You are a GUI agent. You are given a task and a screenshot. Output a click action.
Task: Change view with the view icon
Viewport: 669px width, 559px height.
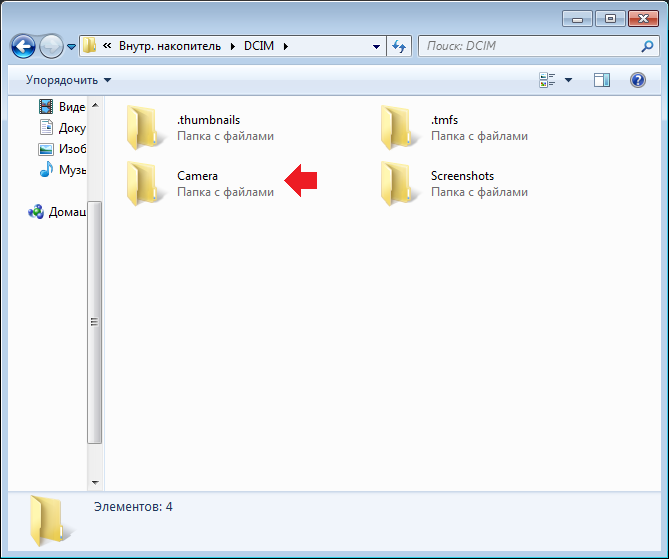coord(547,80)
